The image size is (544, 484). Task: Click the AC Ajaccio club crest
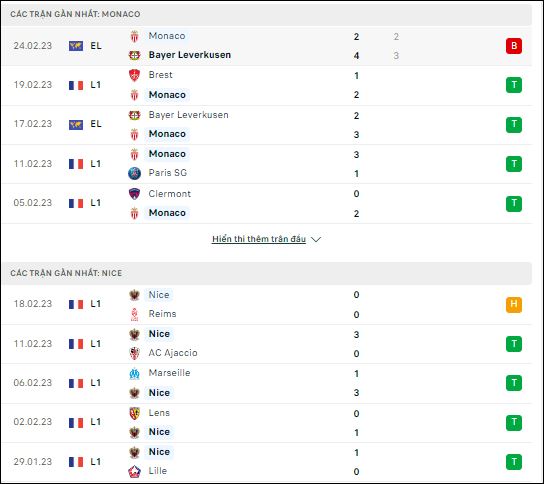134,353
